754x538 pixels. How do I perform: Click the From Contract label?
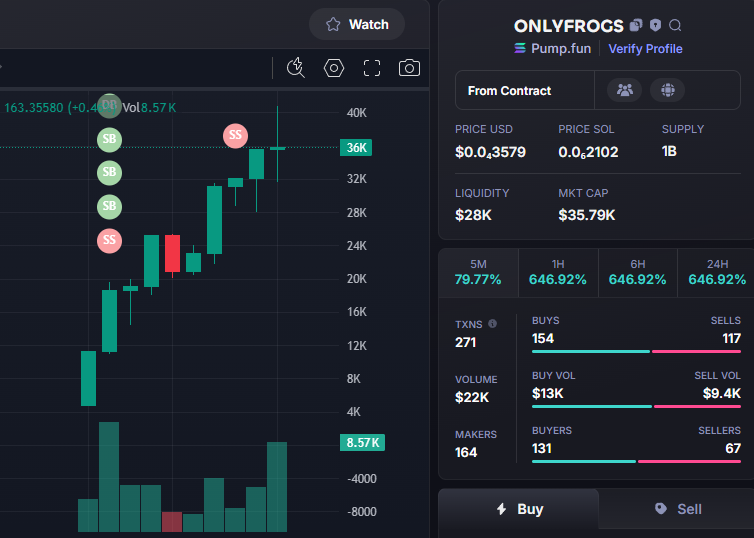(509, 91)
